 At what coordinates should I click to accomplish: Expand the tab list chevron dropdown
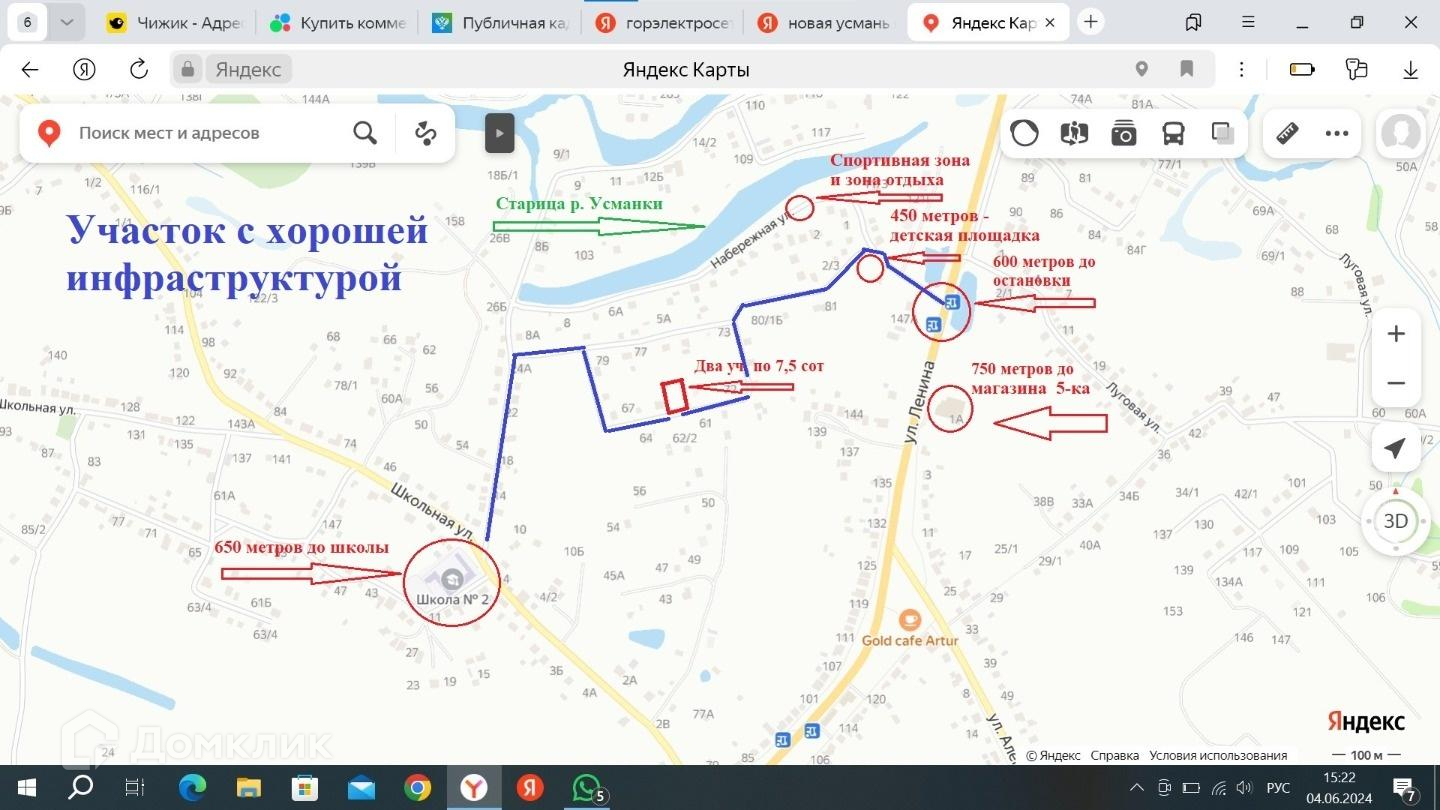pos(66,22)
